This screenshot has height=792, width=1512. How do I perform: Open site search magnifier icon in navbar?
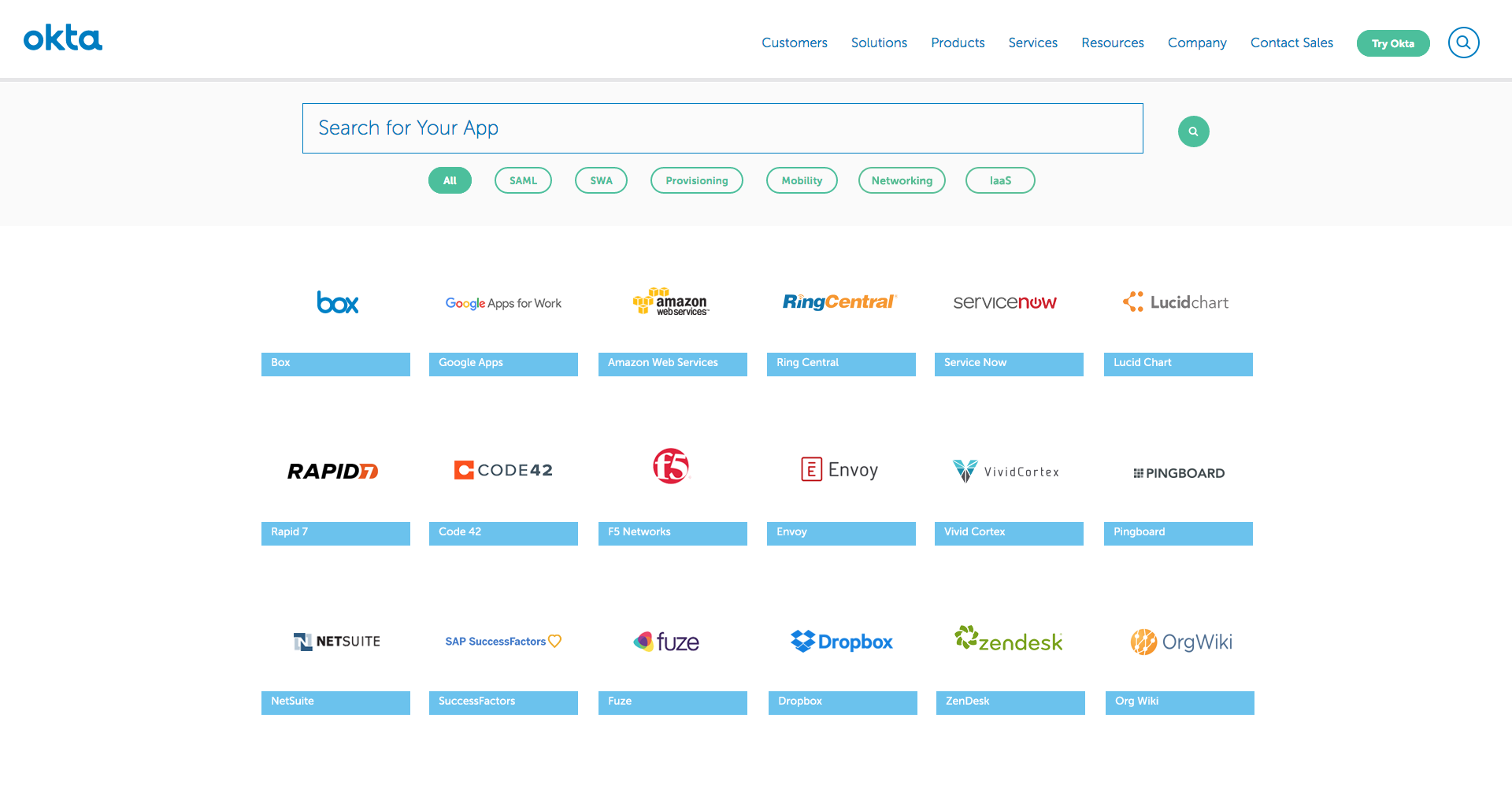(x=1463, y=43)
